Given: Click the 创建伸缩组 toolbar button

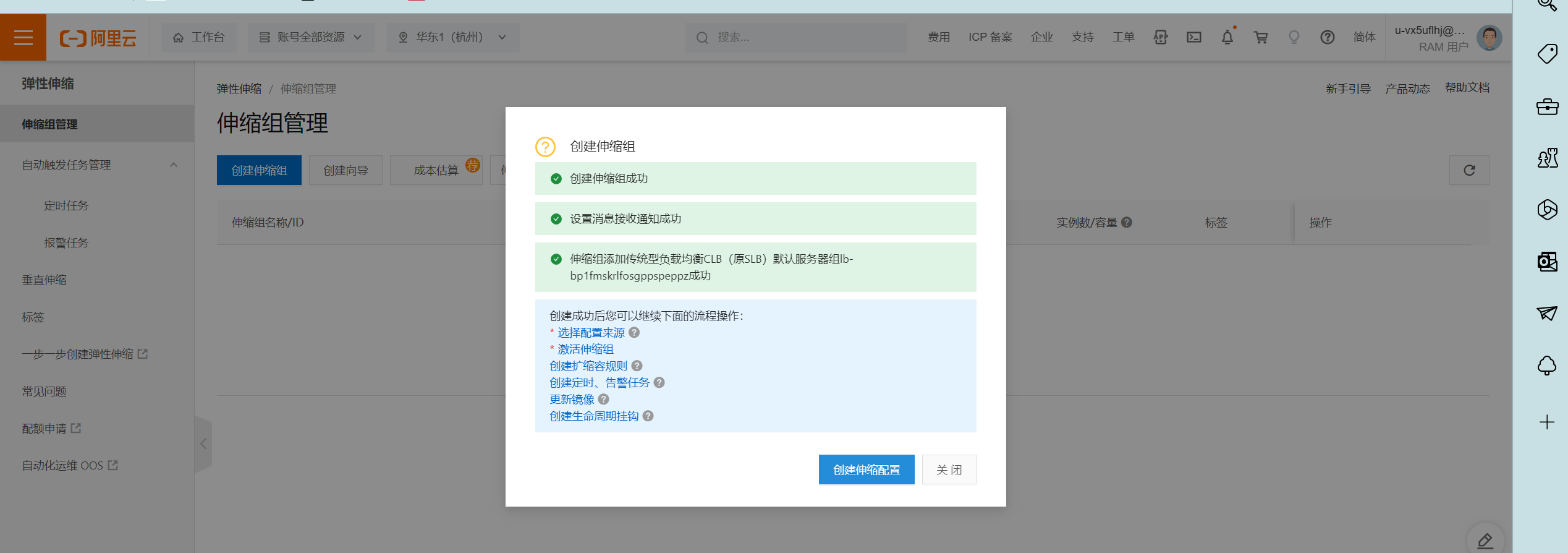Looking at the screenshot, I should tap(259, 170).
